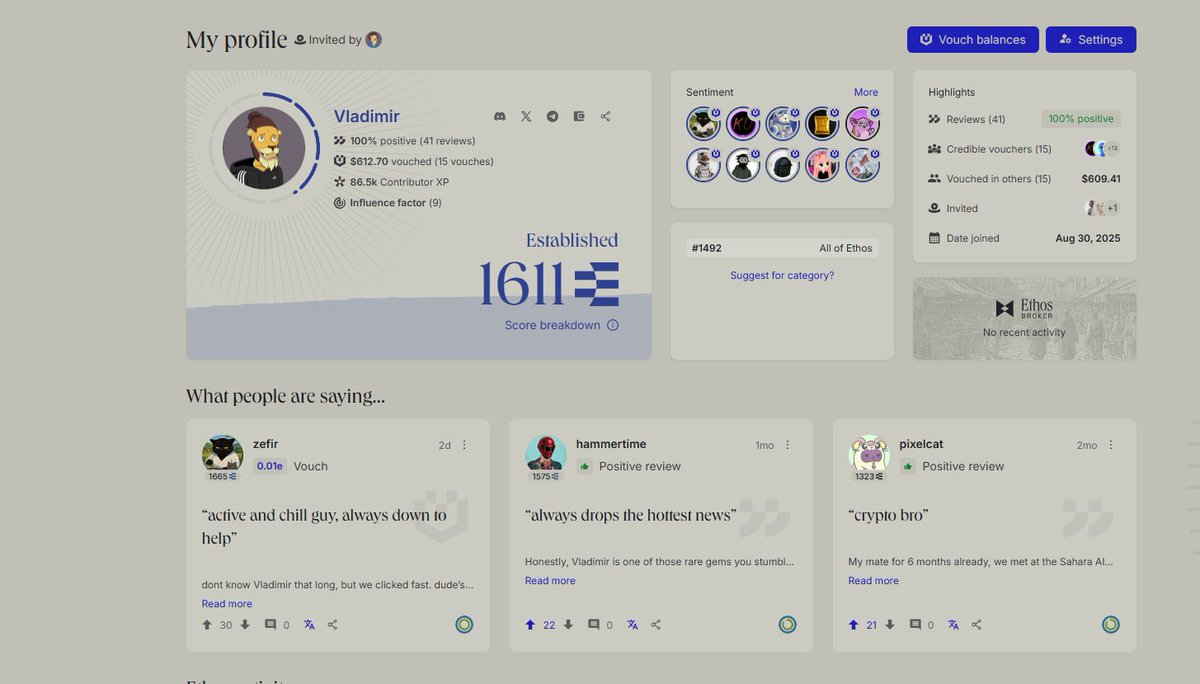Click $612.70 vouched stat
Image resolution: width=1200 pixels, height=684 pixels.
click(x=413, y=161)
